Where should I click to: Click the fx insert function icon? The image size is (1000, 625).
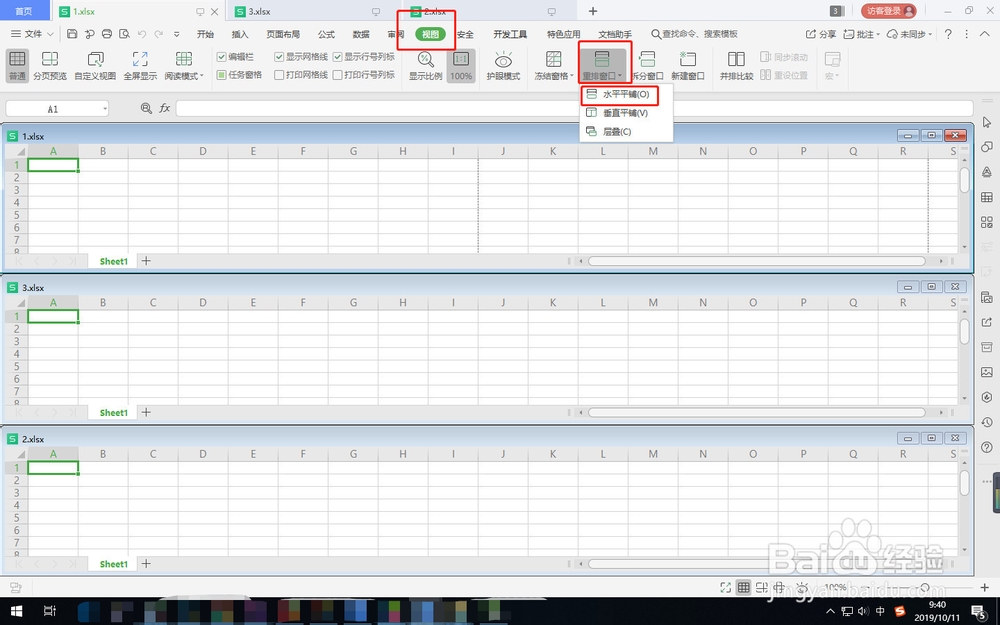pos(165,108)
